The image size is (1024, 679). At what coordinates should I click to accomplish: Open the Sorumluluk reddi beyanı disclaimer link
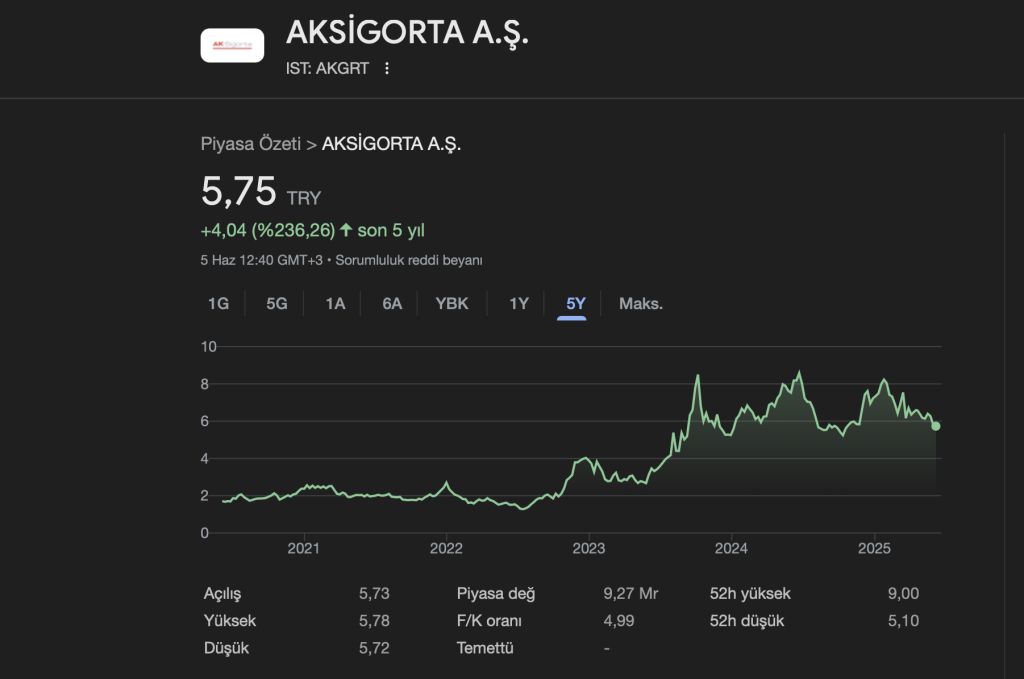coord(408,260)
